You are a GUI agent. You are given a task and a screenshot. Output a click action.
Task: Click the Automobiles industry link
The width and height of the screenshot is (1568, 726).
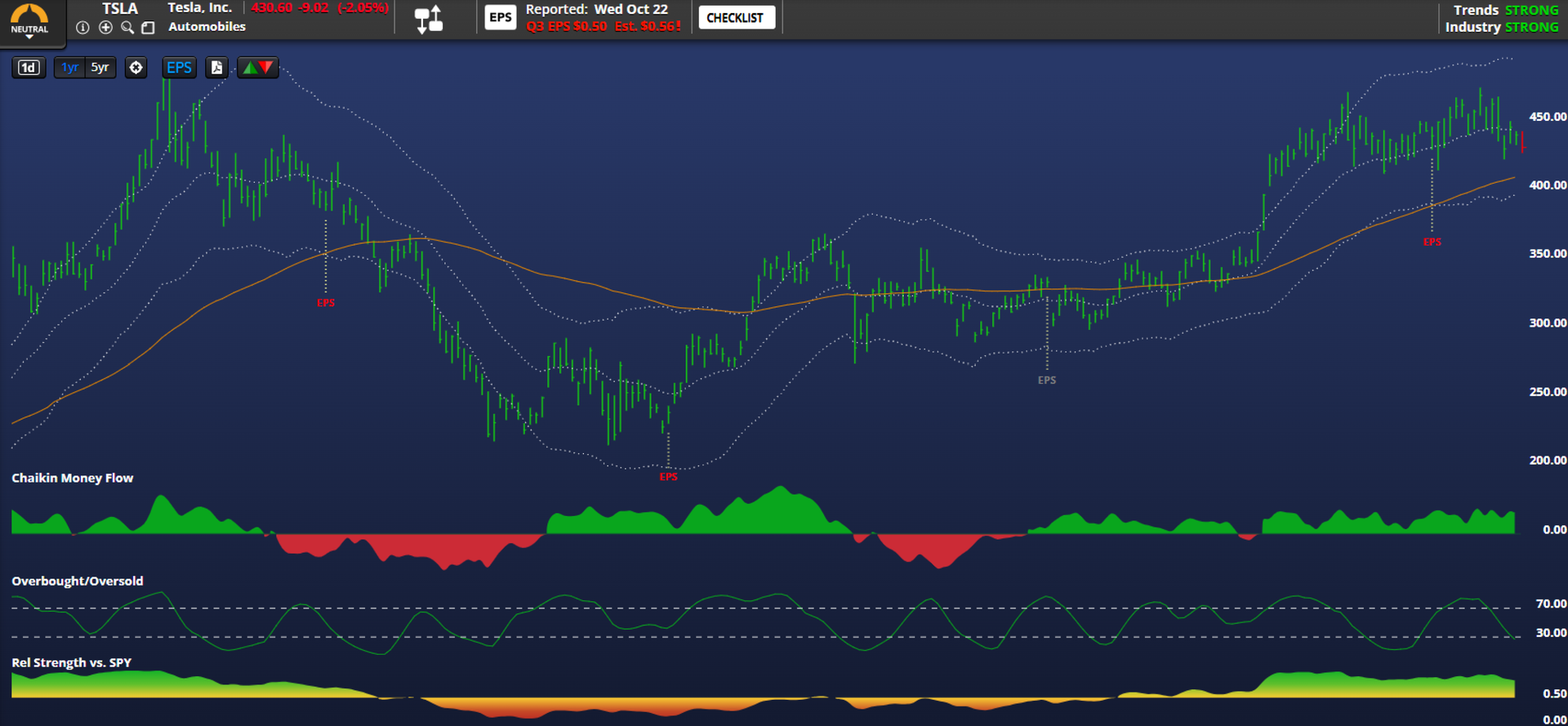[207, 27]
